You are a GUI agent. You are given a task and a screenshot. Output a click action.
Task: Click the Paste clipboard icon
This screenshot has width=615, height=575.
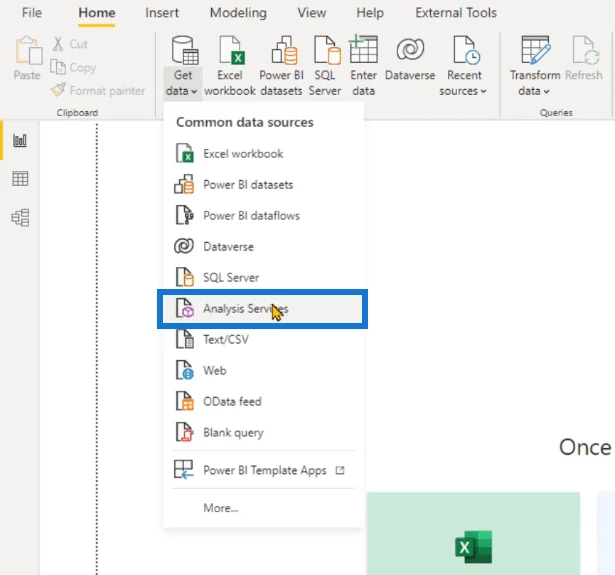point(28,51)
